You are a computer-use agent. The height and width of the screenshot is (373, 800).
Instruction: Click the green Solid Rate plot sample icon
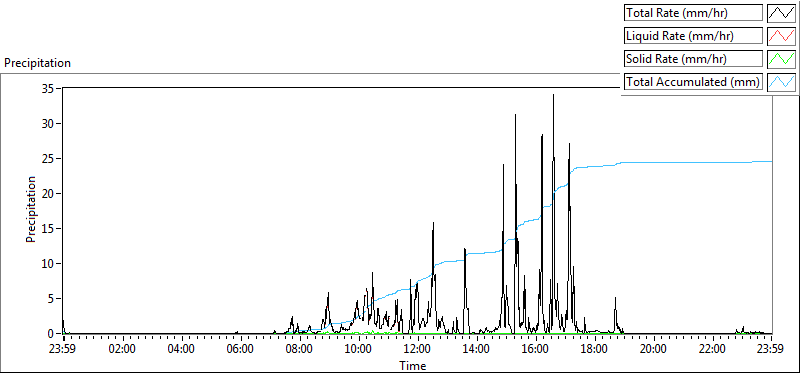tap(782, 59)
